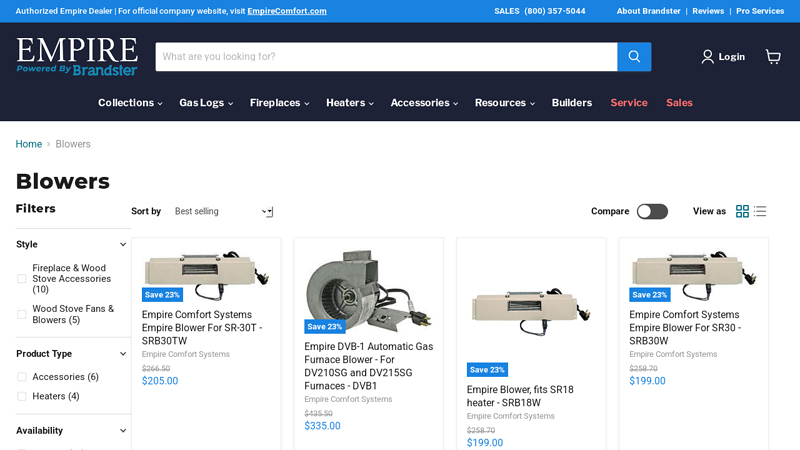
Task: Check the Accessories (6) filter
Action: point(21,377)
